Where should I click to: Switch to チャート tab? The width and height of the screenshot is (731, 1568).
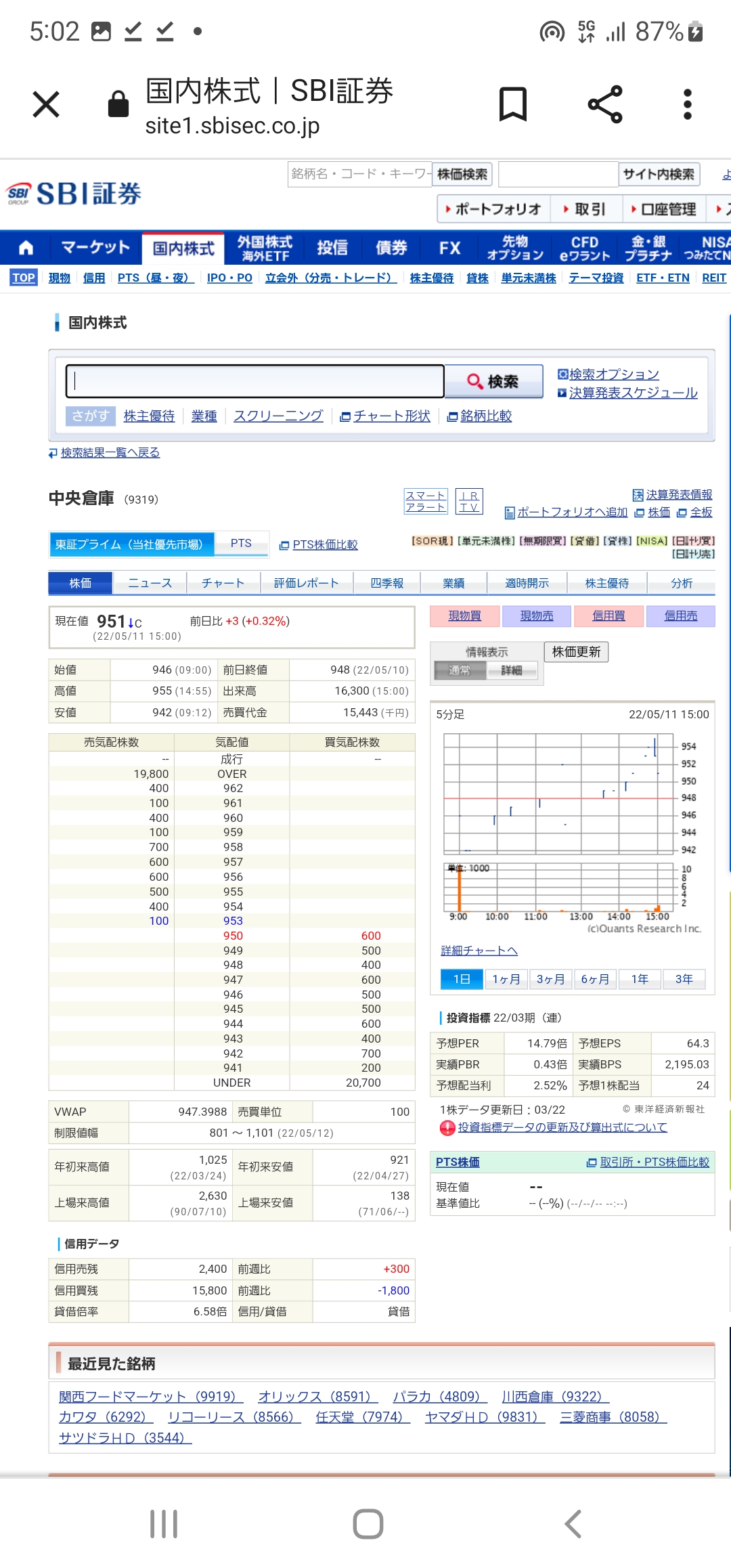(x=223, y=583)
